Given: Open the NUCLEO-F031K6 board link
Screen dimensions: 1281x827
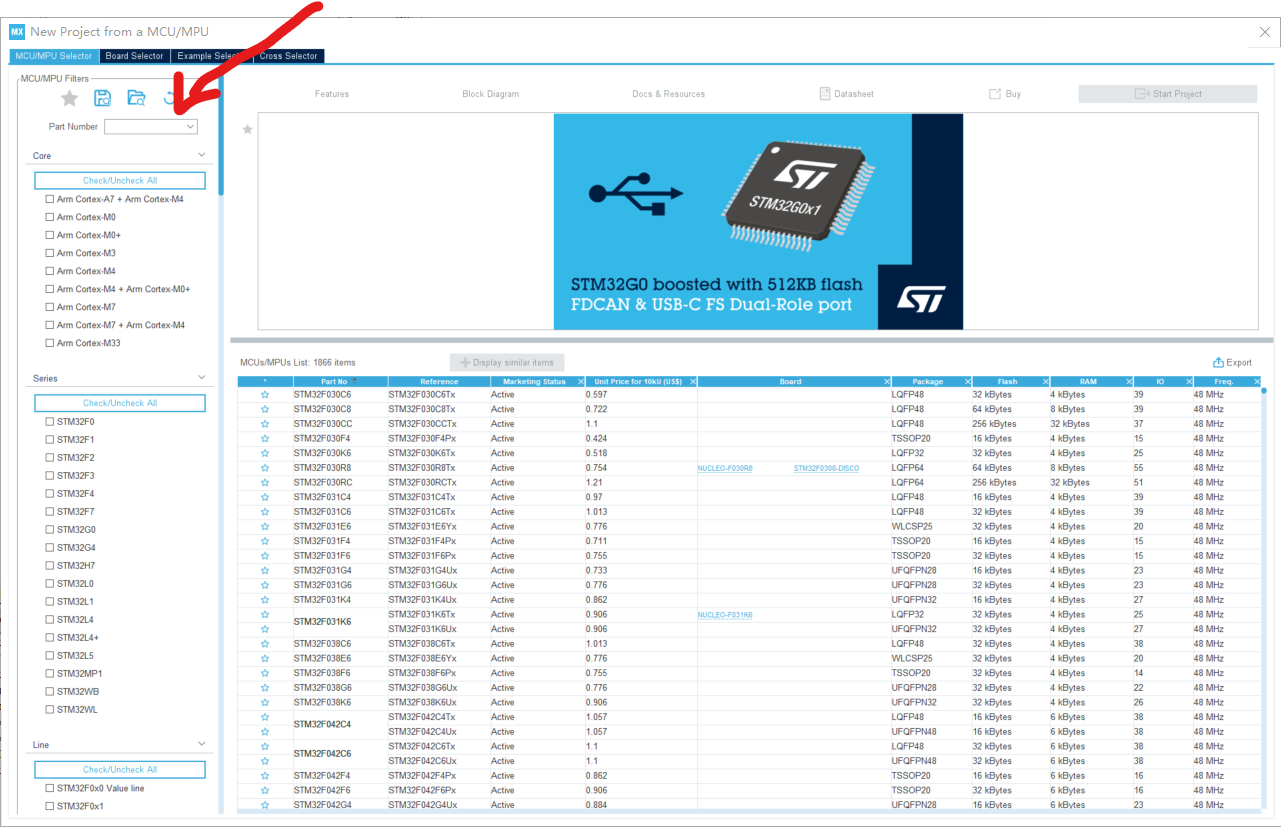Looking at the screenshot, I should tap(725, 615).
